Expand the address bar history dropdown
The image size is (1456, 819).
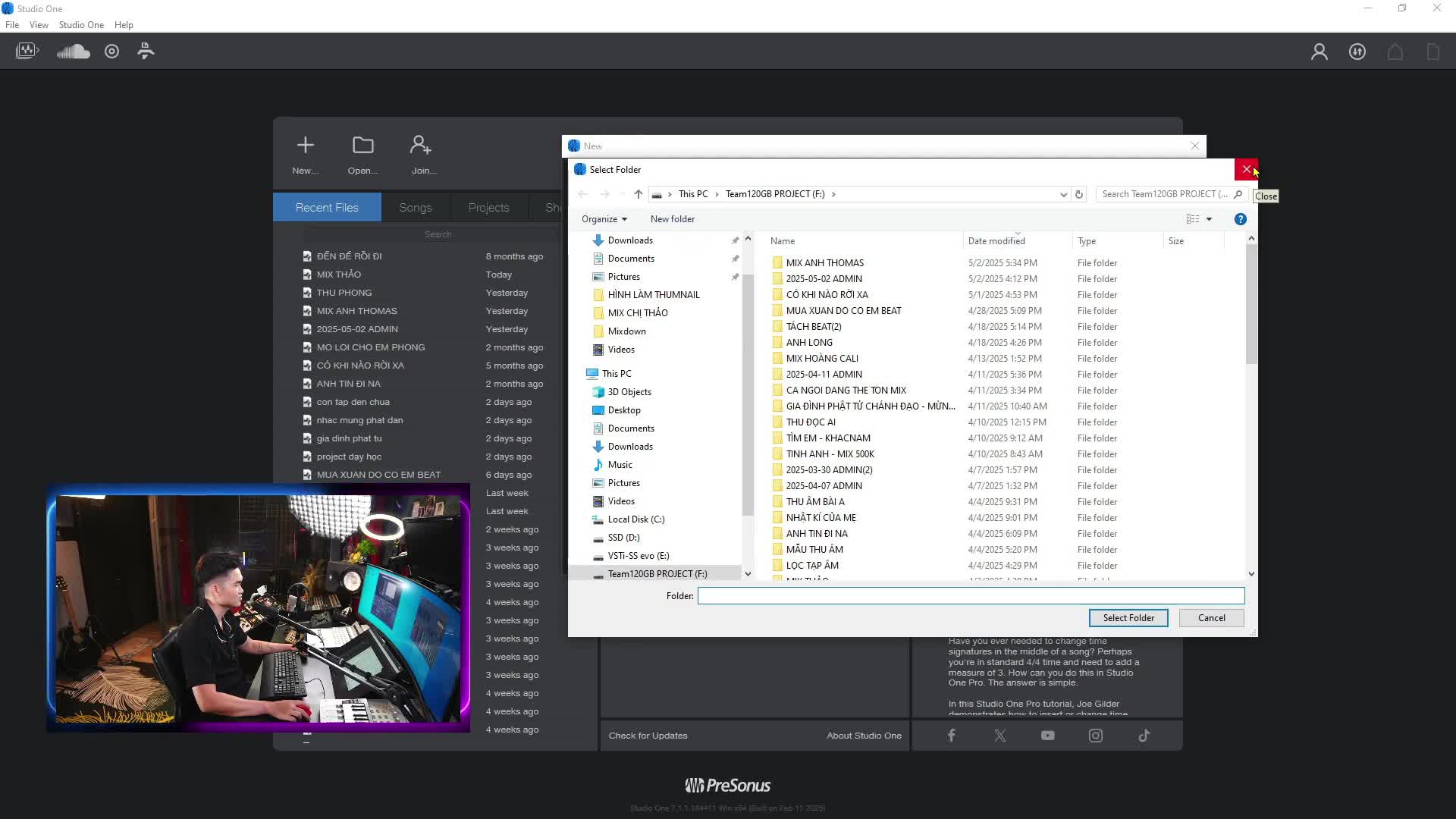pyautogui.click(x=1063, y=194)
